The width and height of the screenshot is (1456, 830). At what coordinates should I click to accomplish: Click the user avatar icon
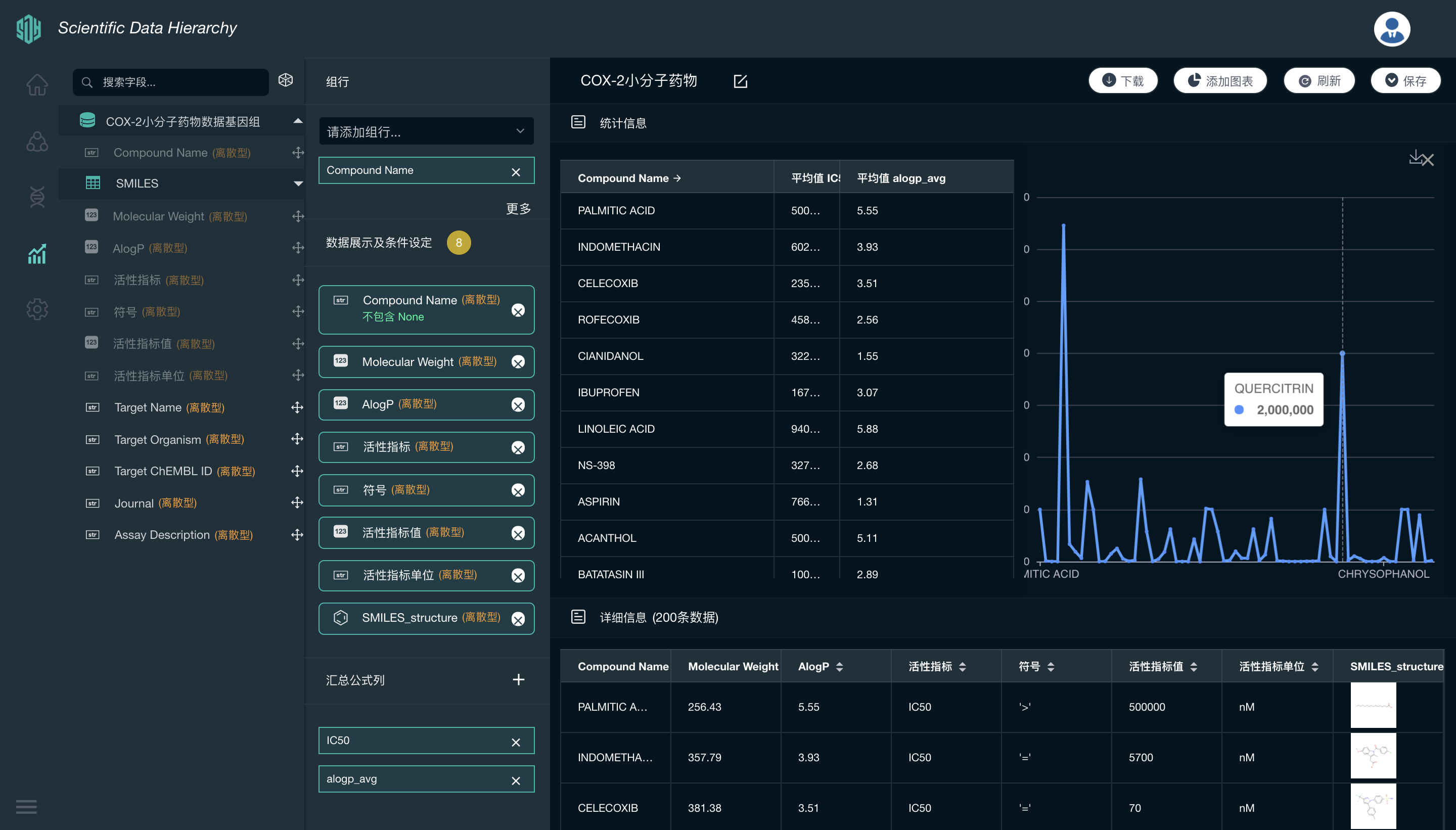coord(1392,29)
